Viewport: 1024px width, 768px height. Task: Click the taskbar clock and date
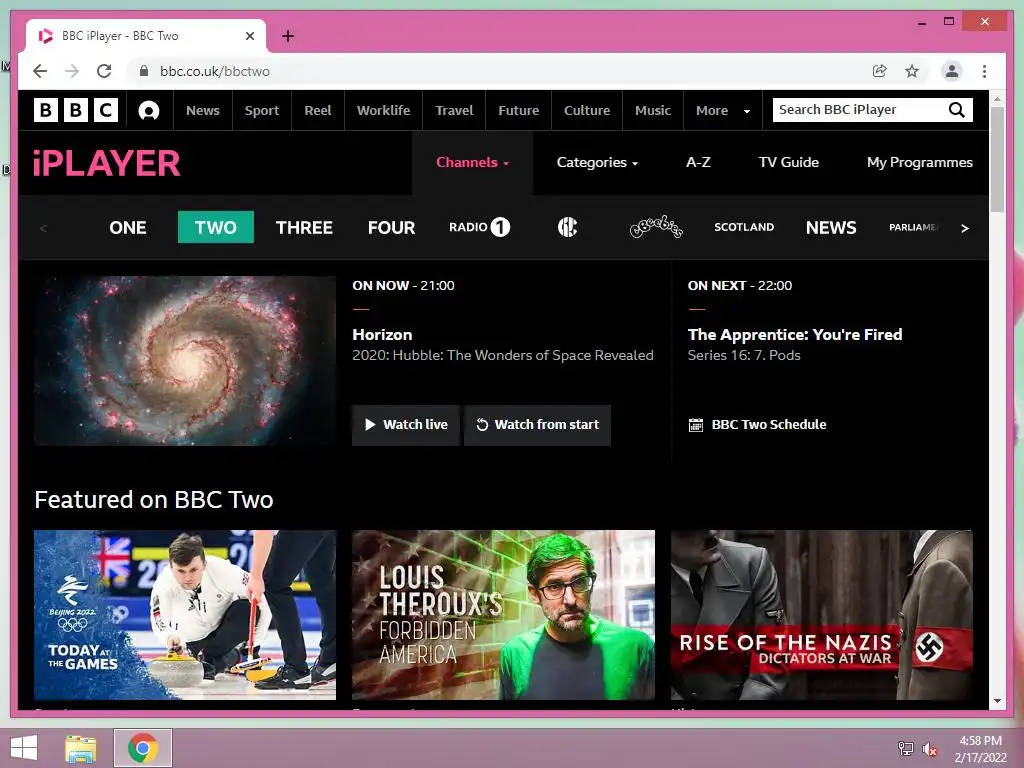(980, 749)
